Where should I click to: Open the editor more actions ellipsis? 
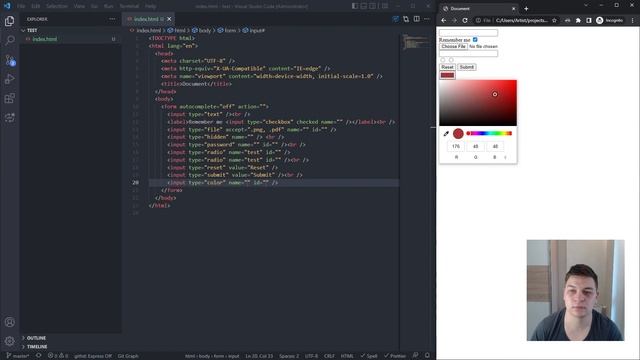[427, 19]
